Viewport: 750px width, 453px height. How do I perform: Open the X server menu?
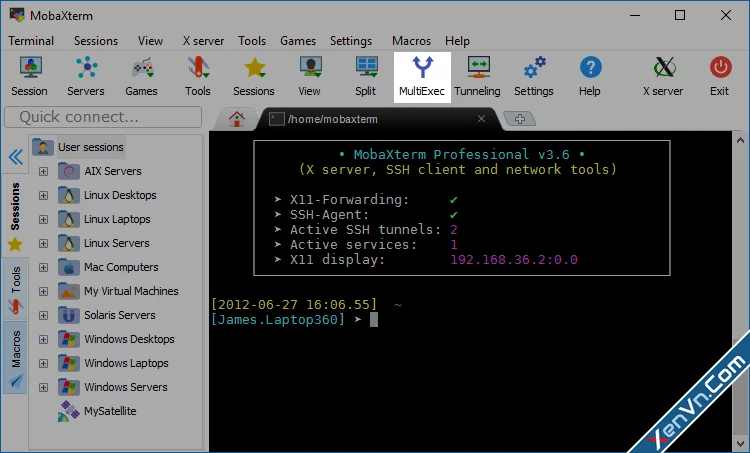point(203,41)
